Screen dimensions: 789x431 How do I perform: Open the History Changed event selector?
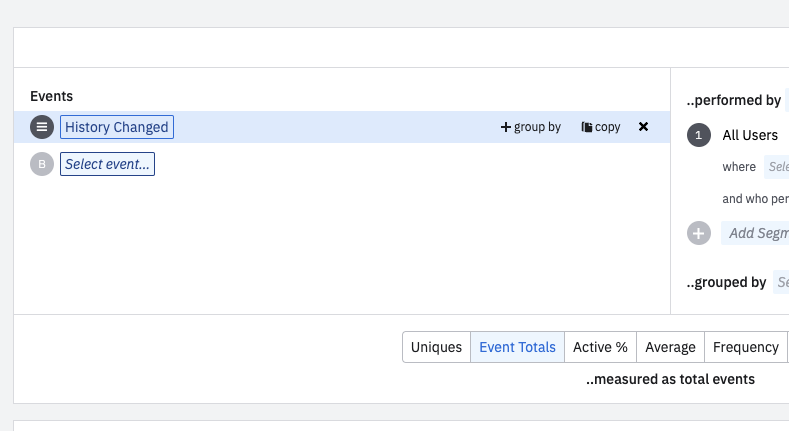click(x=116, y=127)
